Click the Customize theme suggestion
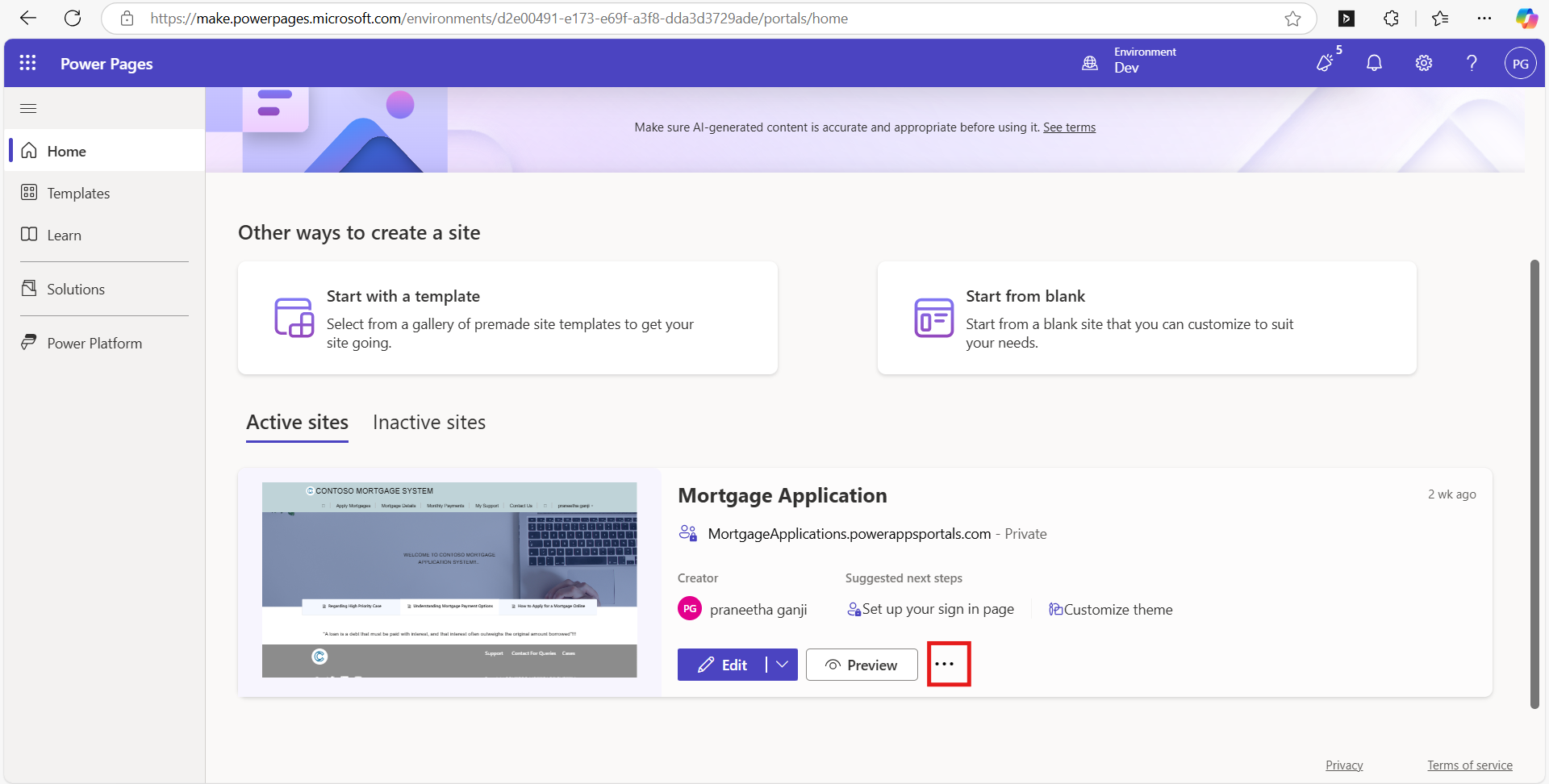Viewport: 1549px width, 784px height. (1111, 610)
